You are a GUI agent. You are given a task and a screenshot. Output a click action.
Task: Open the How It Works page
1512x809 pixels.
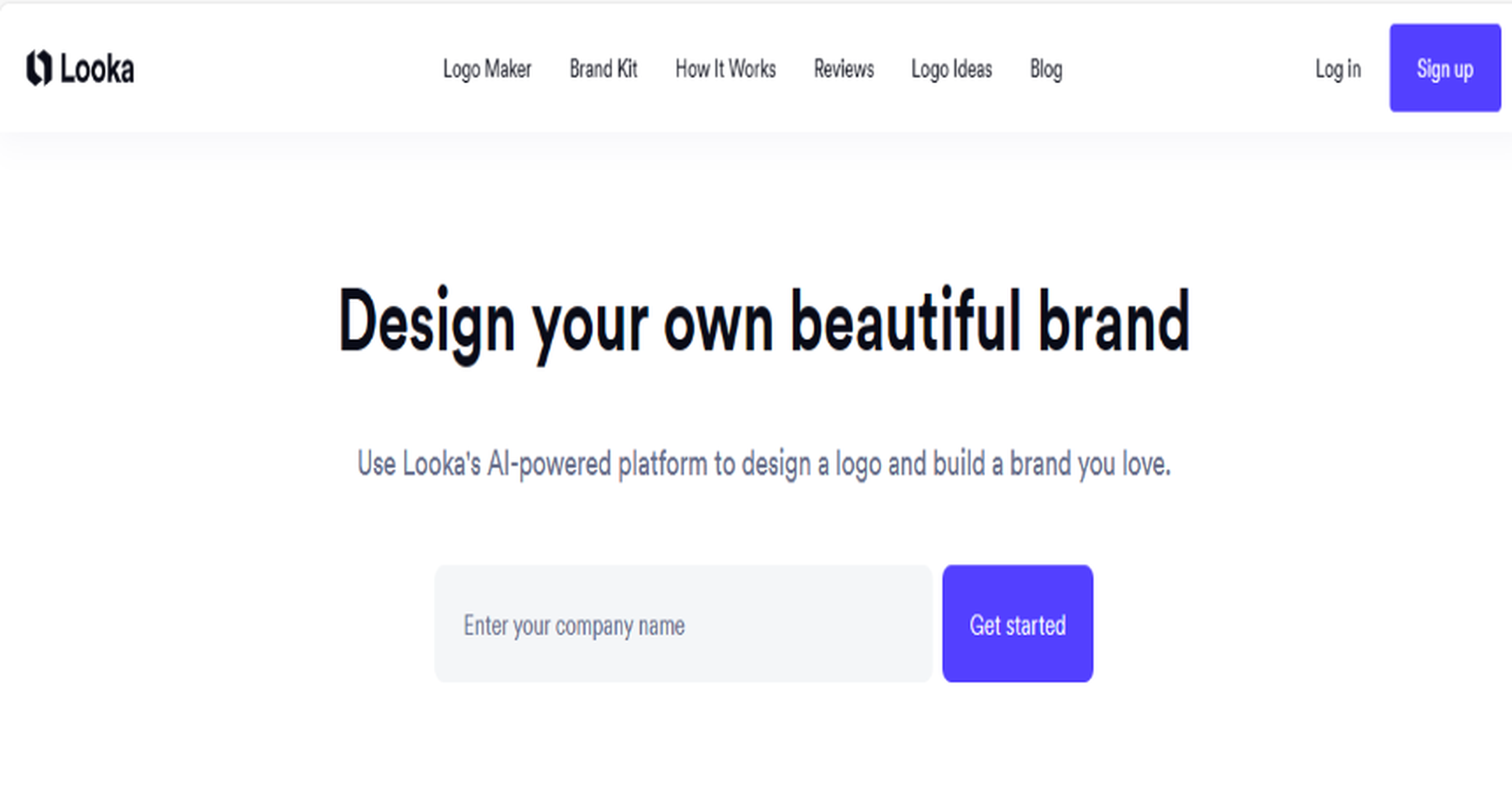click(x=726, y=69)
